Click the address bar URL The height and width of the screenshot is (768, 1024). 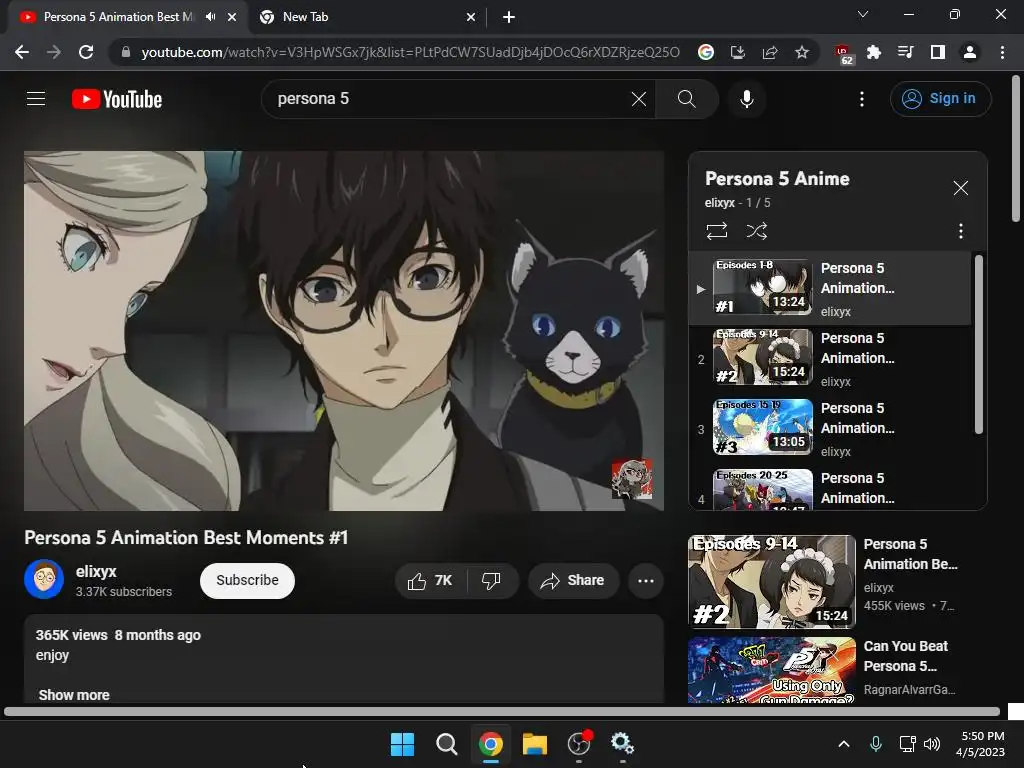tap(410, 52)
